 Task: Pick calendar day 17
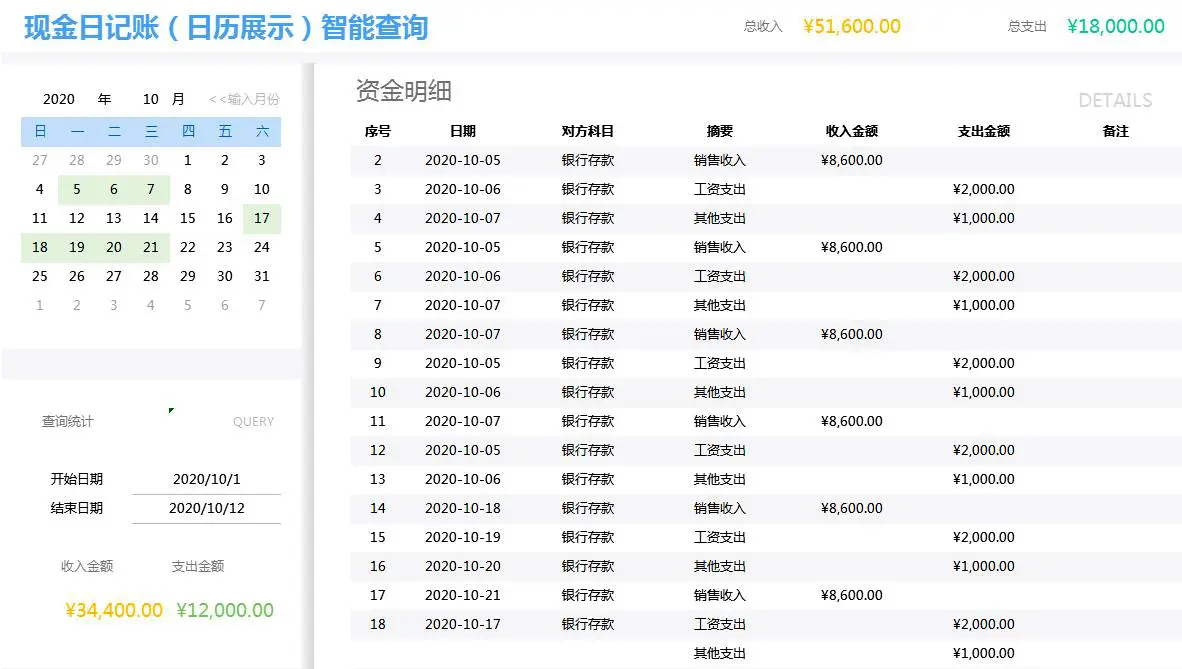point(262,218)
